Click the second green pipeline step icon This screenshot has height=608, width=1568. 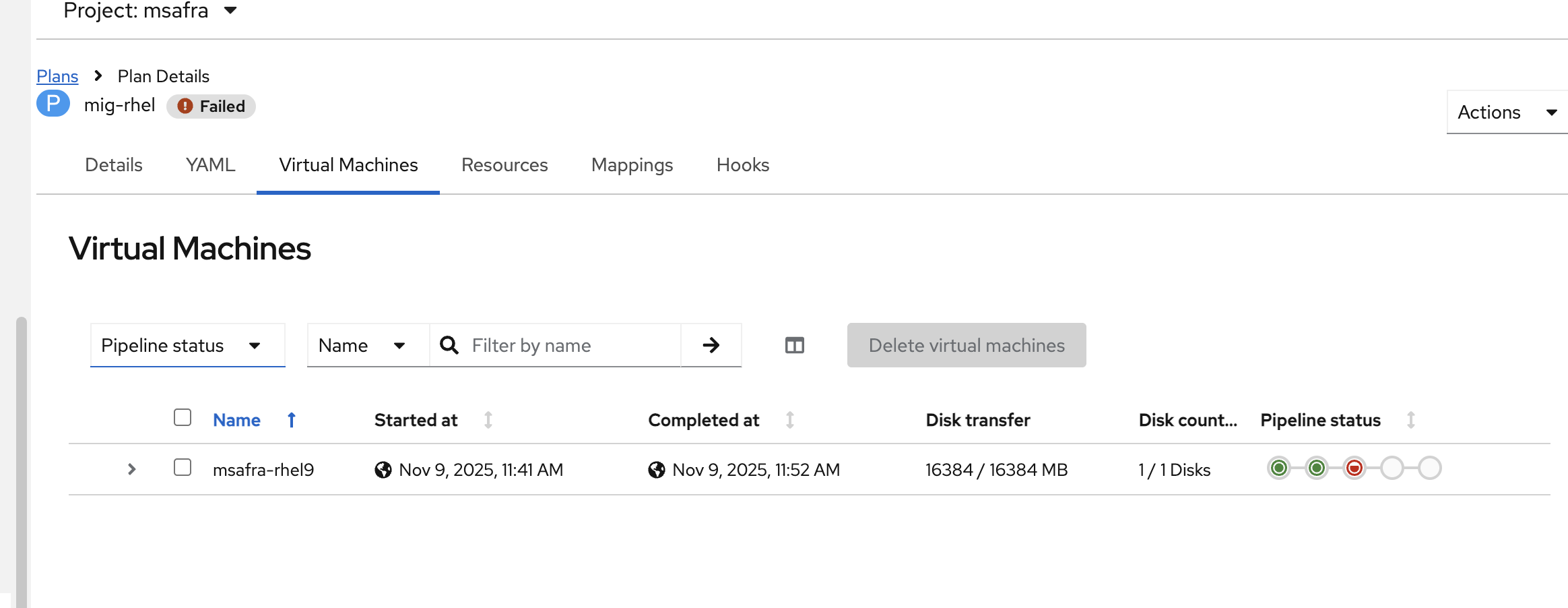[x=1316, y=468]
